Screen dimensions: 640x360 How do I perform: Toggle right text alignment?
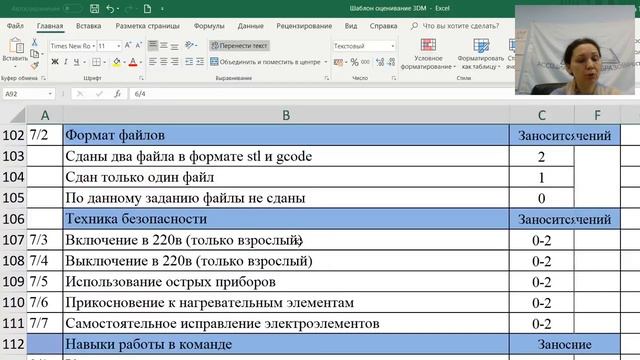(x=175, y=62)
